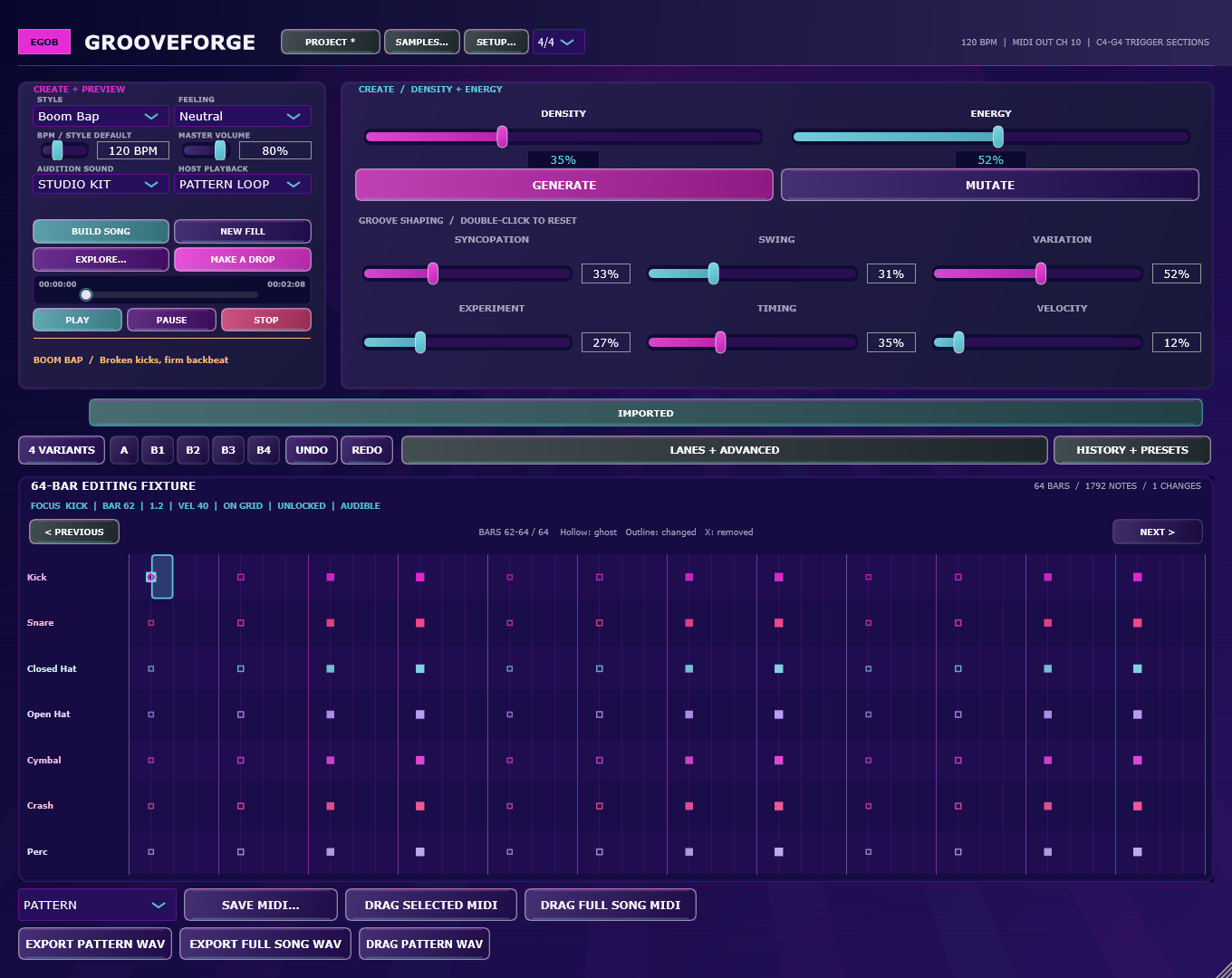The height and width of the screenshot is (978, 1232).
Task: Open the Explore dialog button
Action: [x=101, y=259]
